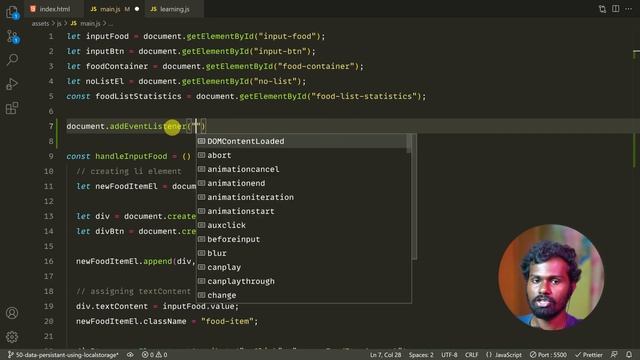The height and width of the screenshot is (360, 640).
Task: Switch to the learning.js tab
Action: point(174,9)
